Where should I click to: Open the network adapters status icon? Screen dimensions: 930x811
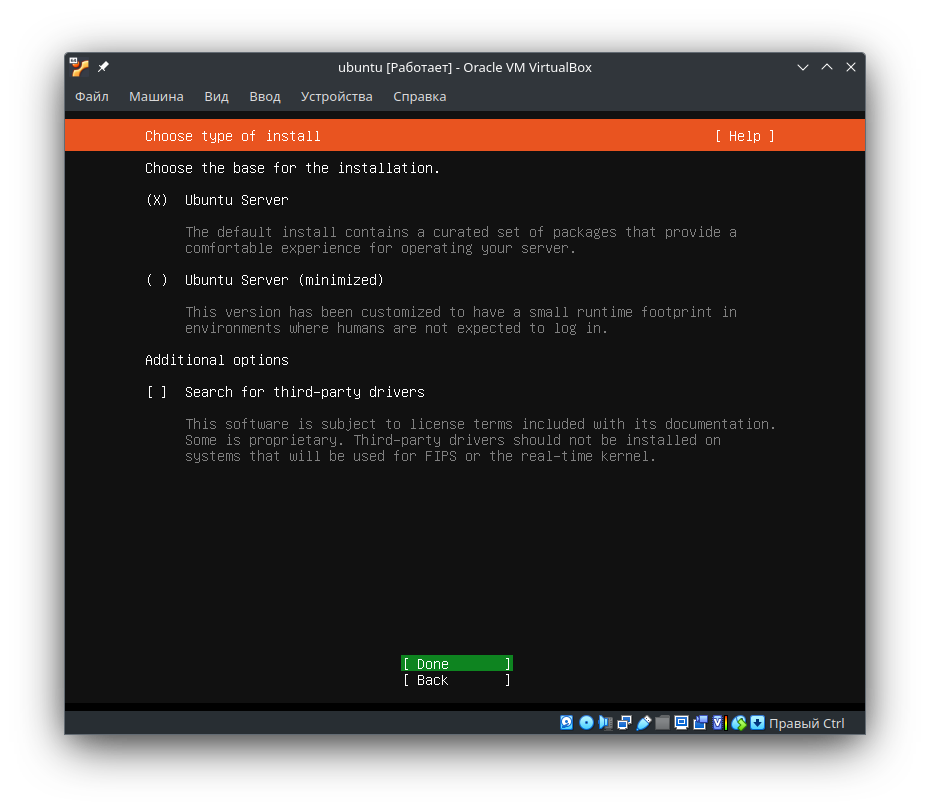tap(623, 722)
